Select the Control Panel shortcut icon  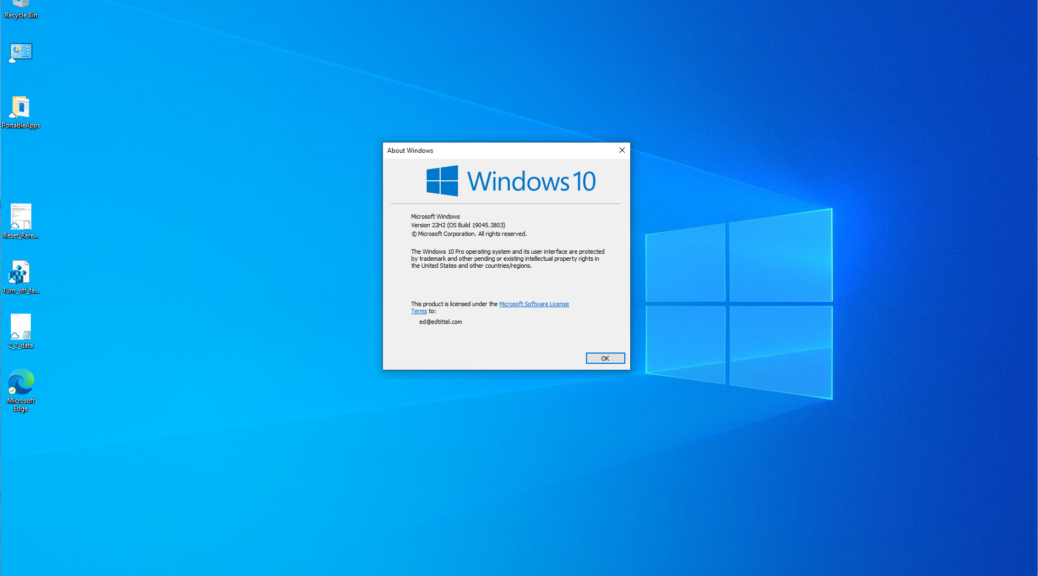click(x=21, y=52)
